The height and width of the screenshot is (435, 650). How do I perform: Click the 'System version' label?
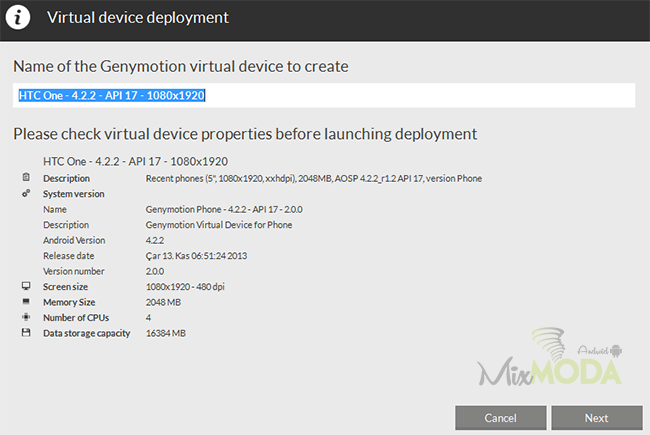point(74,194)
